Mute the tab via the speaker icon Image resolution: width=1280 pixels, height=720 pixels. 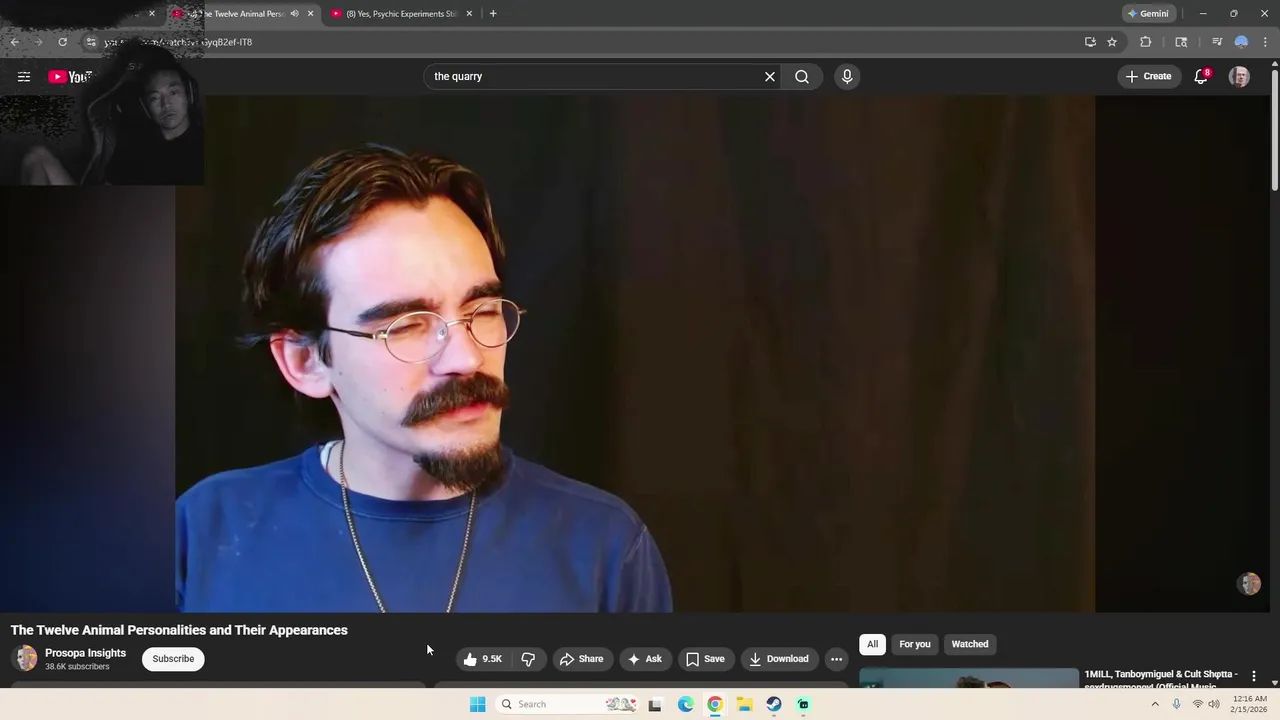click(x=294, y=14)
